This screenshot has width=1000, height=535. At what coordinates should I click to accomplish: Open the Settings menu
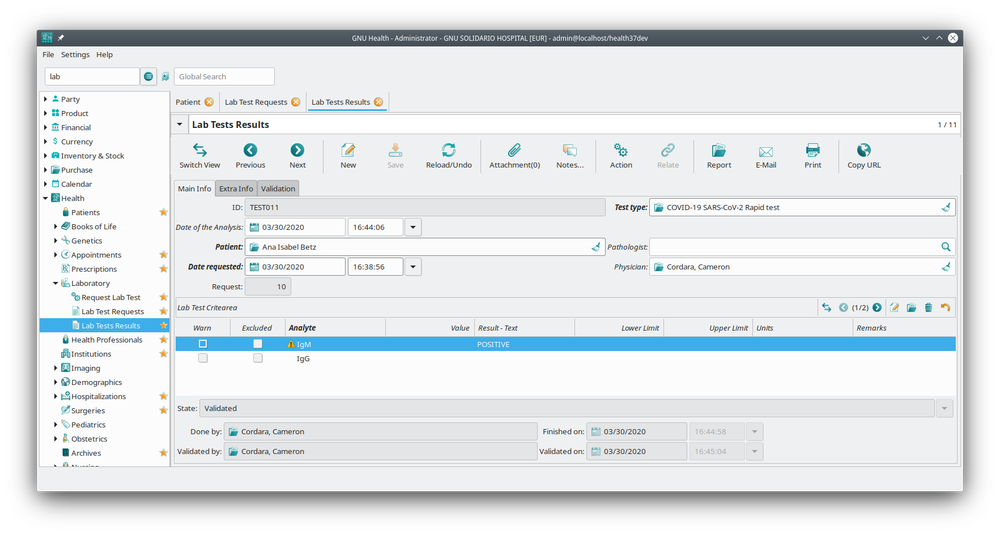(x=75, y=55)
